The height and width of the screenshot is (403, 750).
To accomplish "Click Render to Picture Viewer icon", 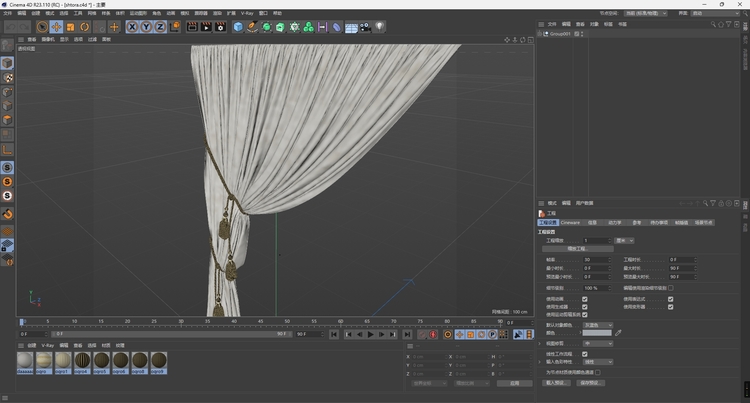I will click(x=206, y=27).
